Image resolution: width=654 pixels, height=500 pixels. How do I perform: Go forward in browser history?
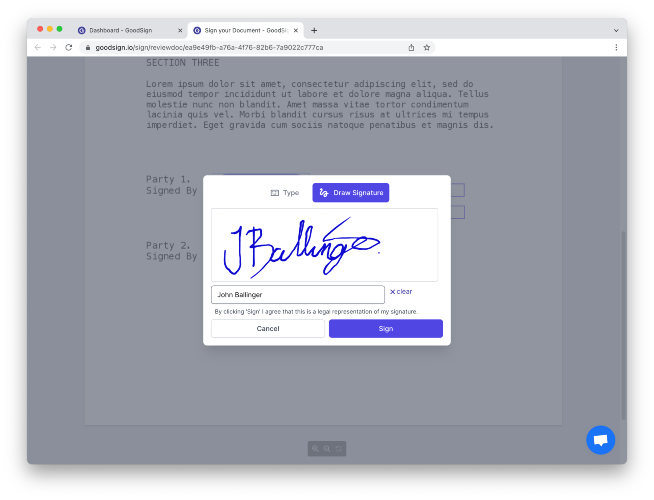tap(53, 48)
